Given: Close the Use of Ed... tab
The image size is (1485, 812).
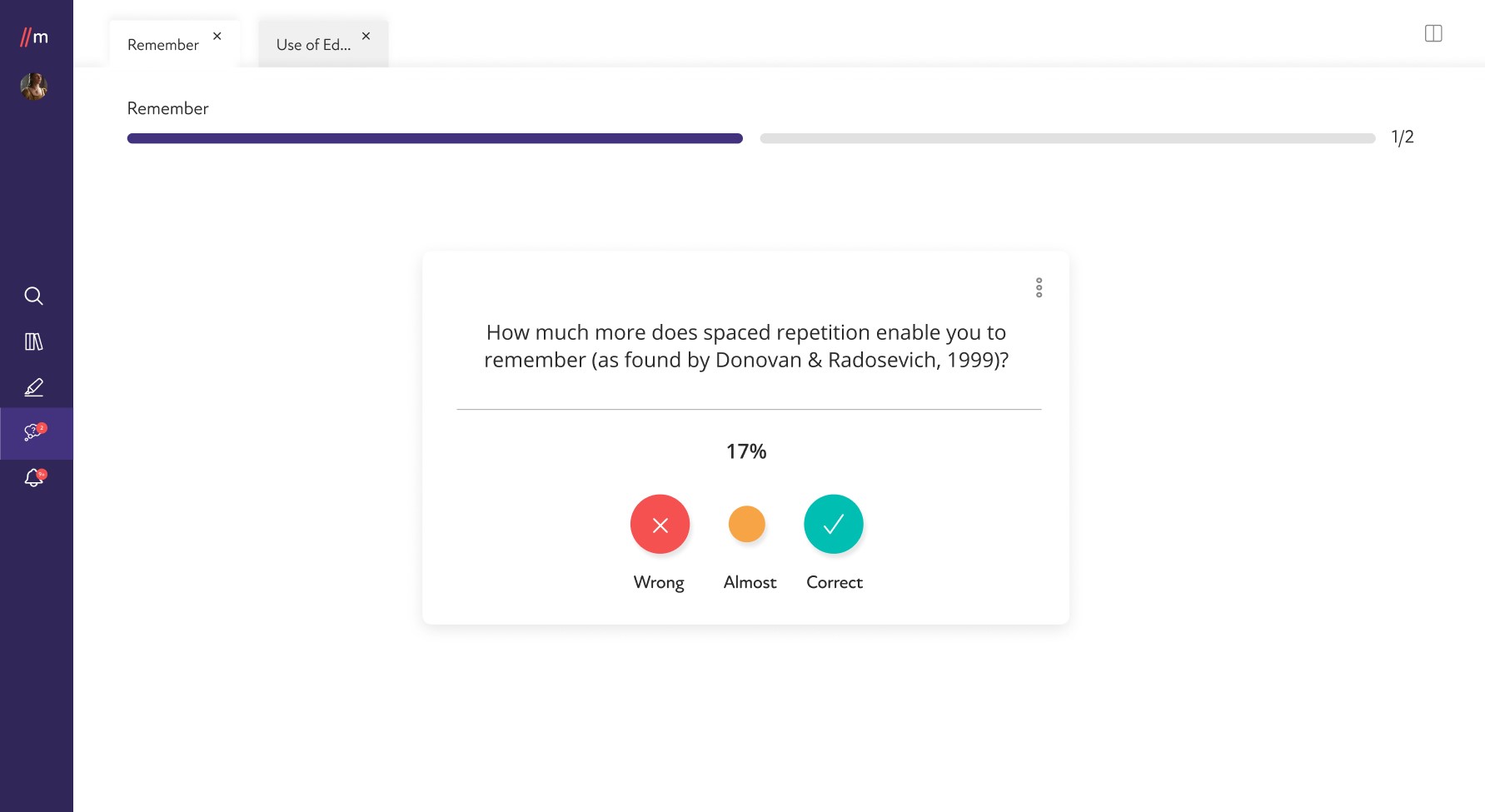Looking at the screenshot, I should click(366, 36).
